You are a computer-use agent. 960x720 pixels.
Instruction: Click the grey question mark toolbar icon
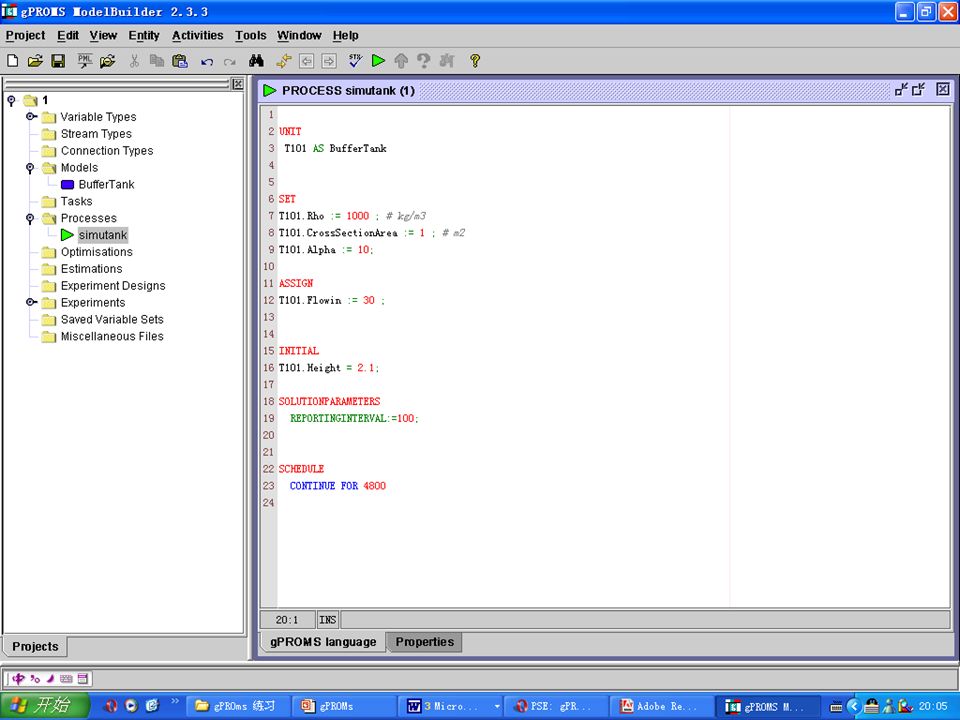423,61
